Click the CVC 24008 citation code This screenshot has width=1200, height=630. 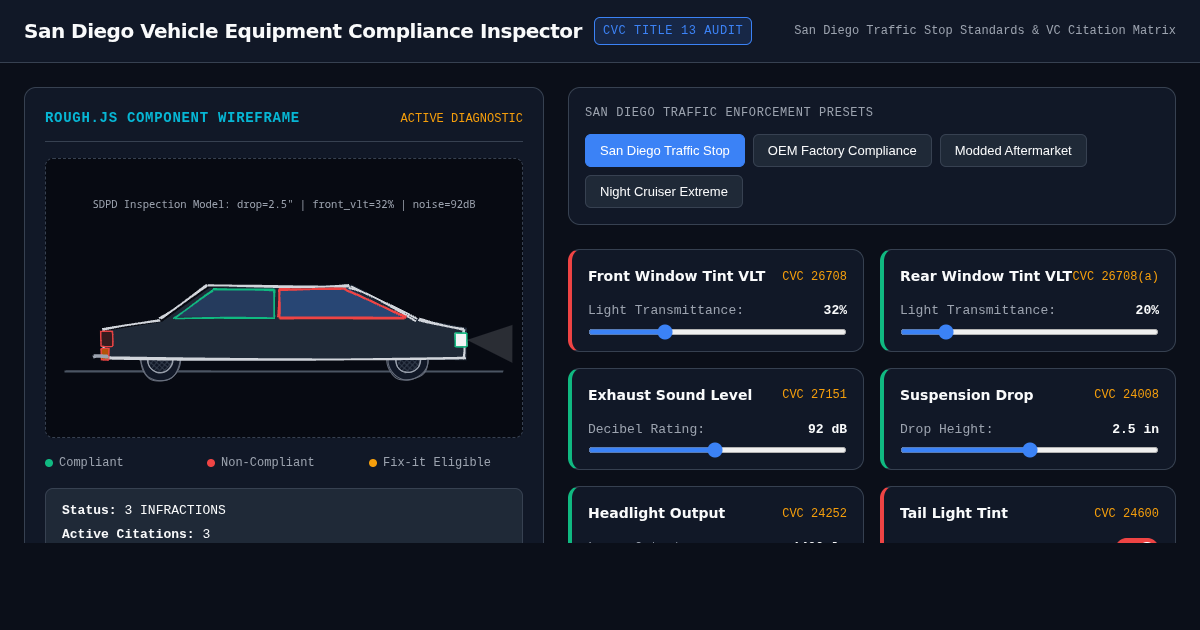(1126, 395)
